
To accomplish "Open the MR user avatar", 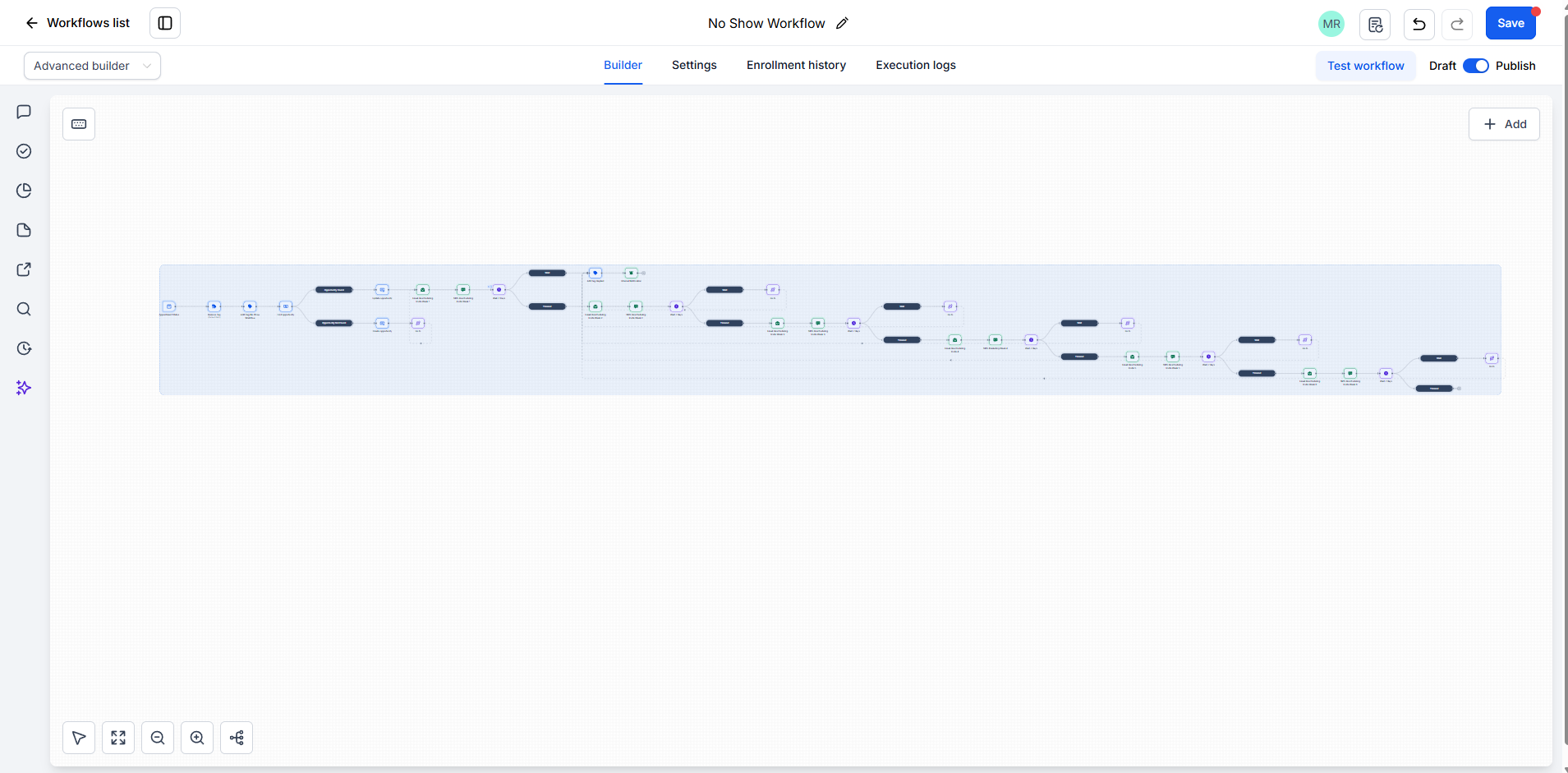I will point(1331,24).
